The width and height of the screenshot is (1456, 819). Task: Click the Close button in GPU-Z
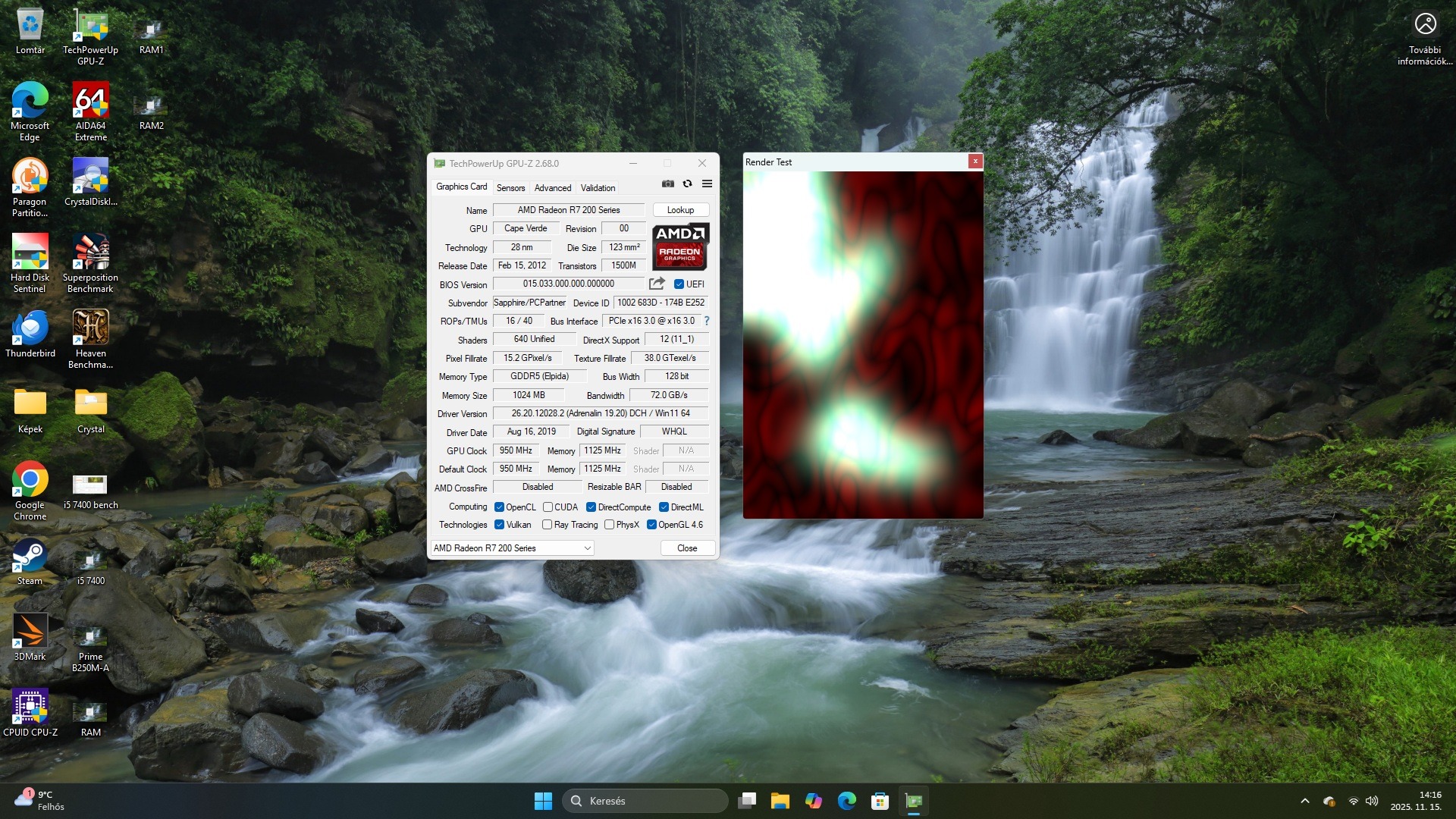(x=687, y=548)
